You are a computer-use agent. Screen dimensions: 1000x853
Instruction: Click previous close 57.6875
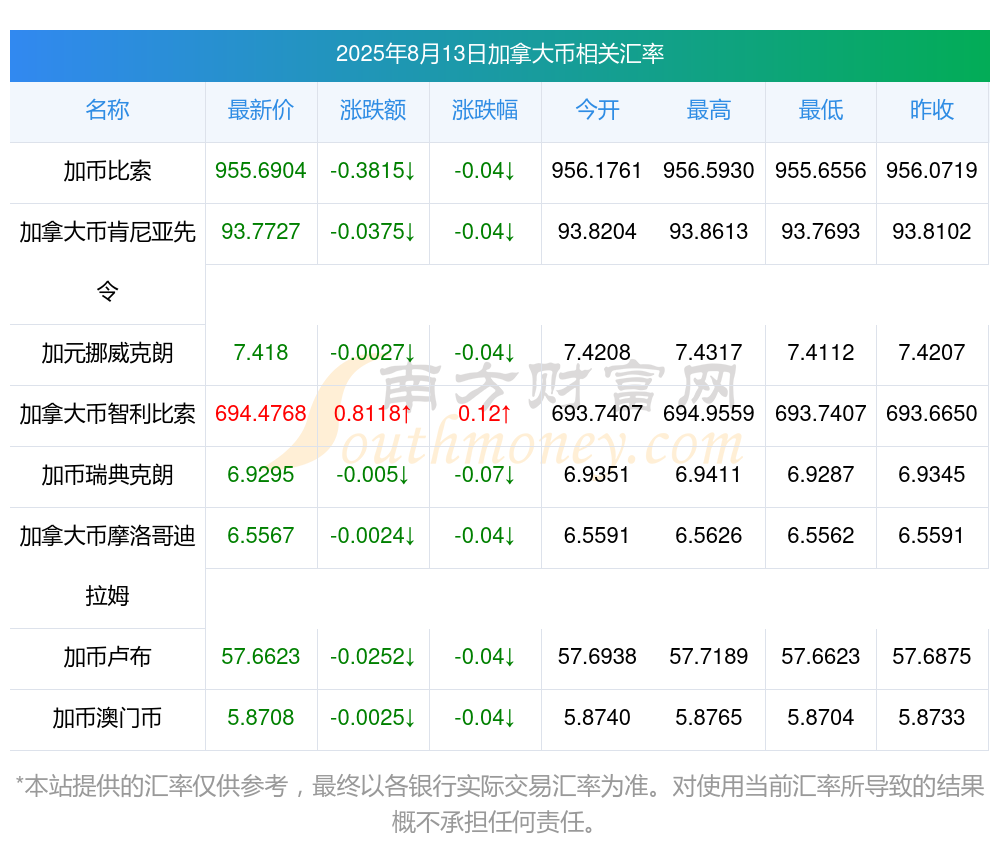(x=932, y=657)
